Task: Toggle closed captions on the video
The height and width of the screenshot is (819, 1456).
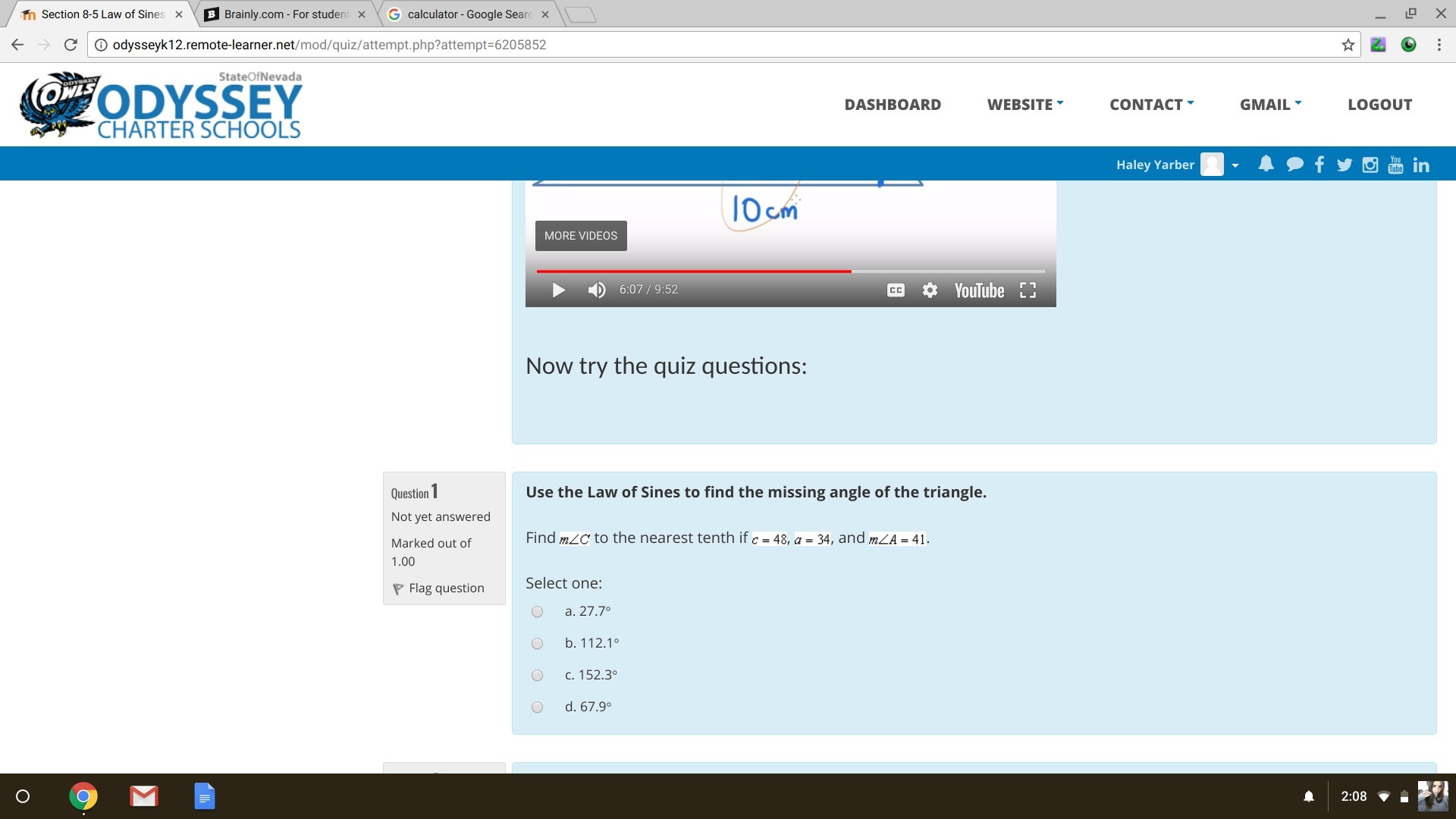Action: [x=896, y=290]
